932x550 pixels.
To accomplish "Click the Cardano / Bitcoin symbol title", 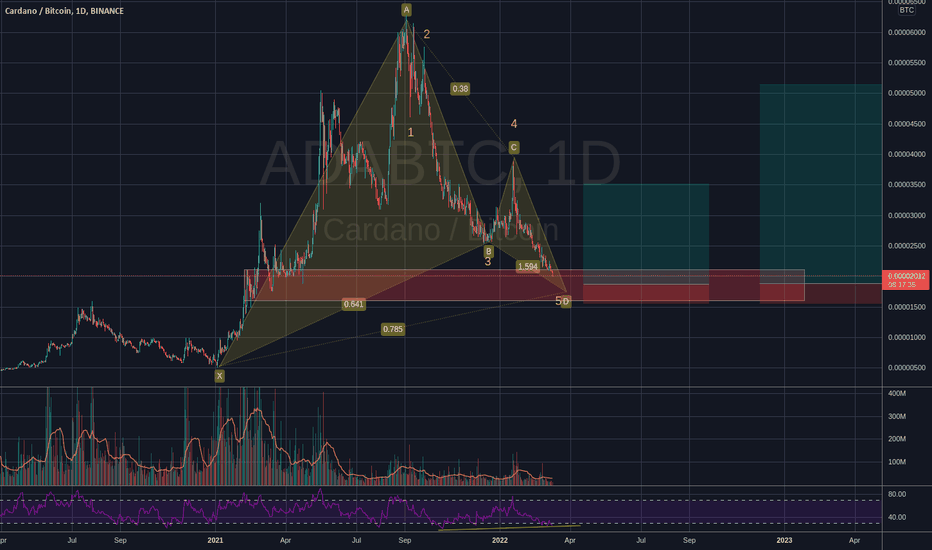I will pyautogui.click(x=64, y=11).
